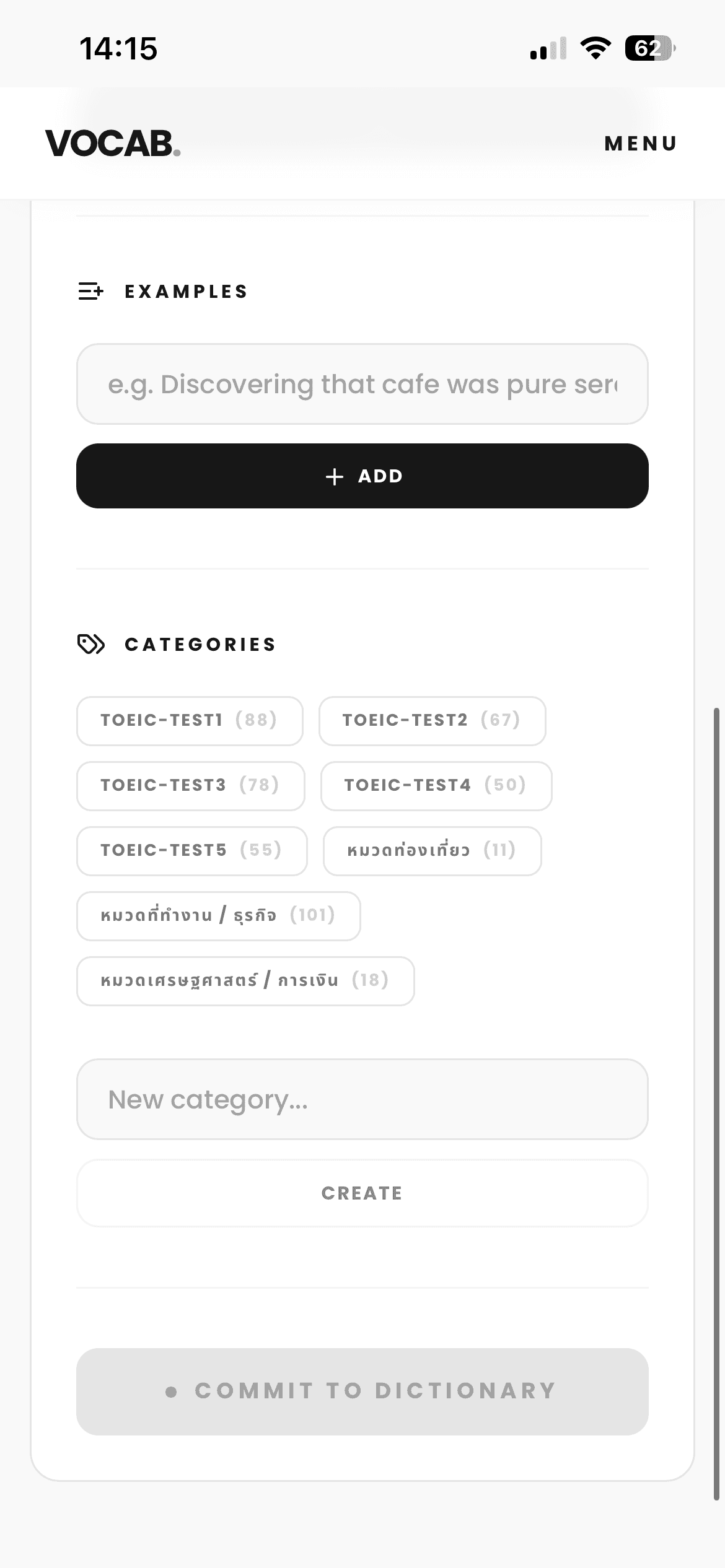Select the หมวดเศรษฐศาสตร์ / การเงิน chip

[x=245, y=981]
